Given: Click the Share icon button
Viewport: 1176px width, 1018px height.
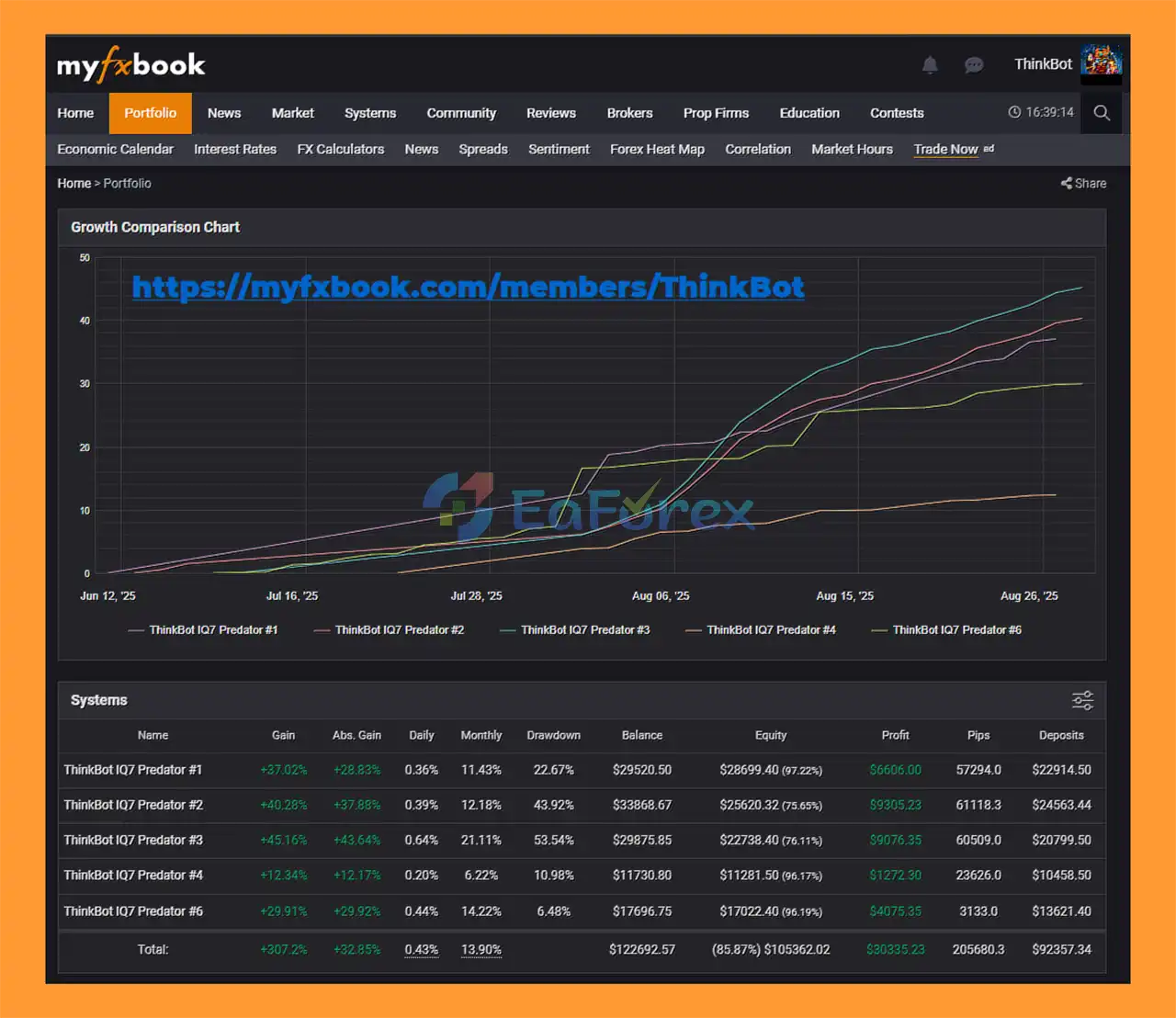Looking at the screenshot, I should coord(1083,184).
